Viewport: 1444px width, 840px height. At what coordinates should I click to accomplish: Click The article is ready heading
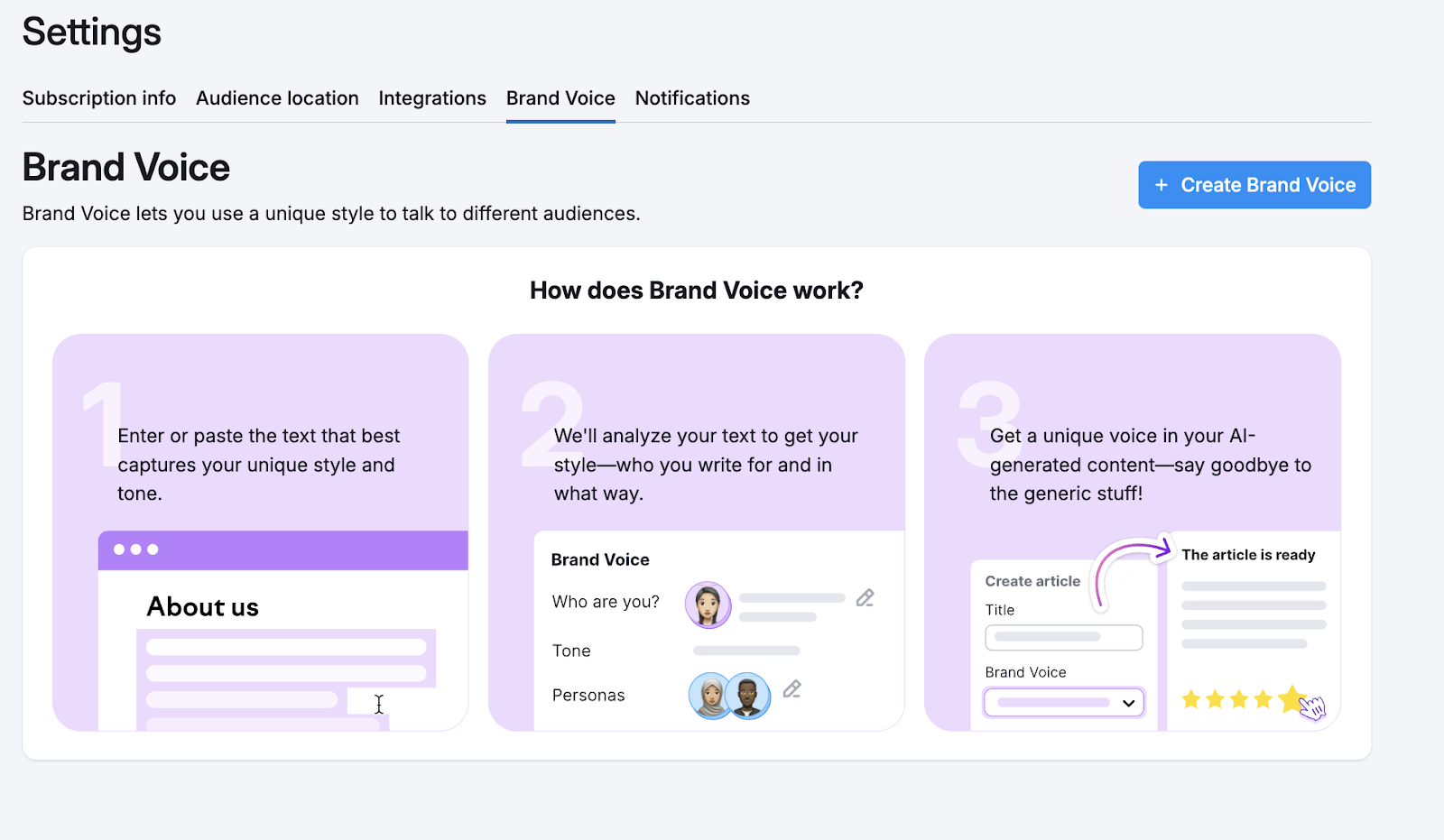1248,555
